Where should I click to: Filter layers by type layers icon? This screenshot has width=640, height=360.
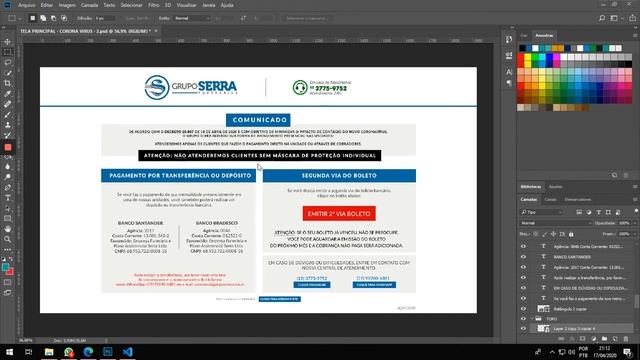tap(599, 212)
